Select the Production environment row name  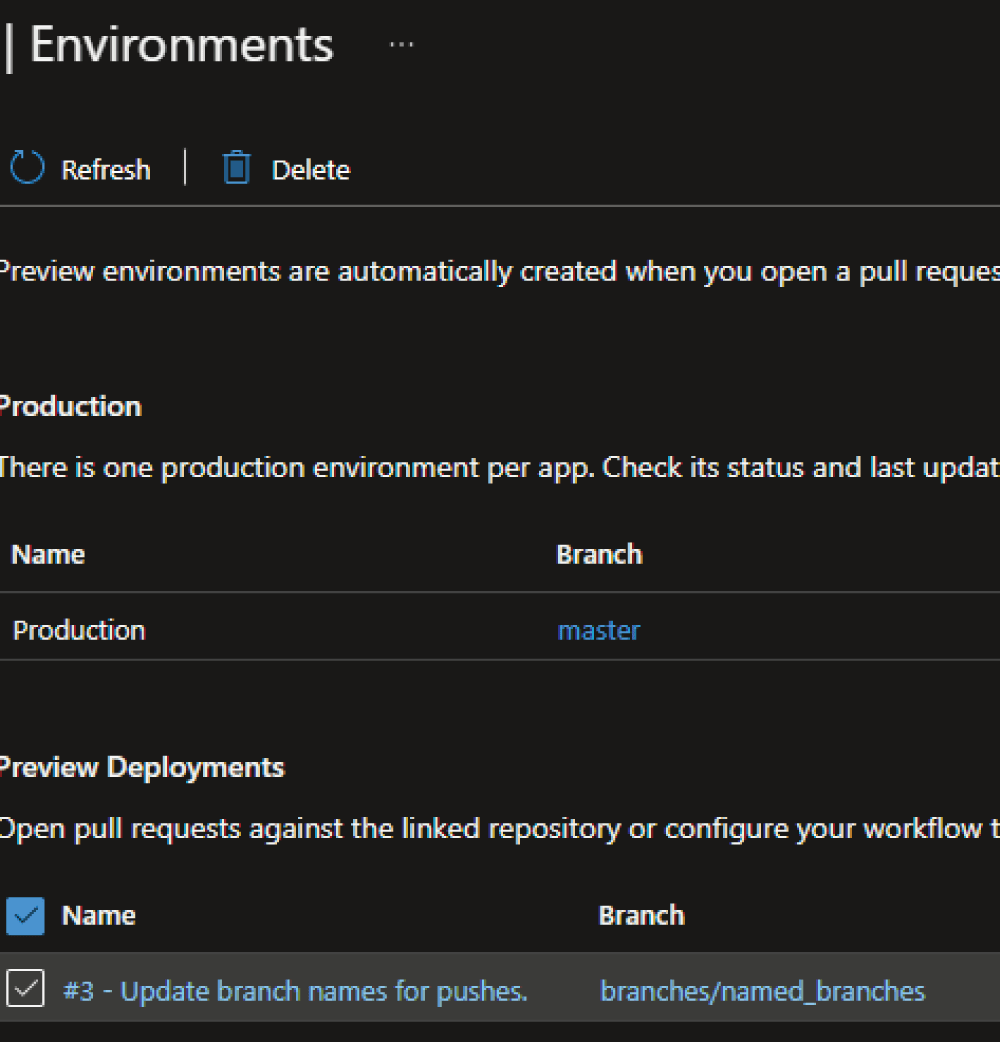coord(79,630)
